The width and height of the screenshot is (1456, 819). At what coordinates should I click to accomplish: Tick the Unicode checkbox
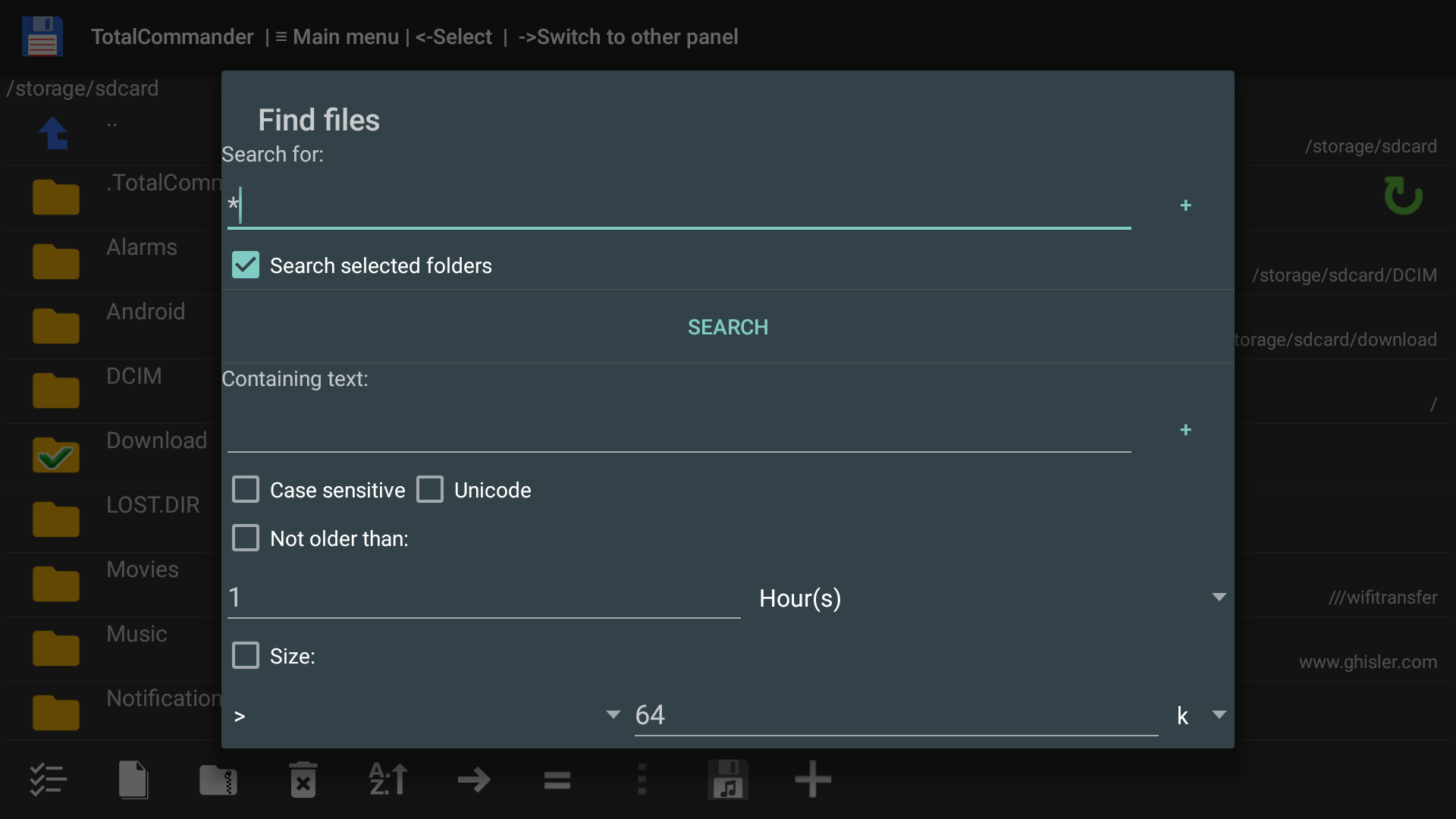(430, 490)
